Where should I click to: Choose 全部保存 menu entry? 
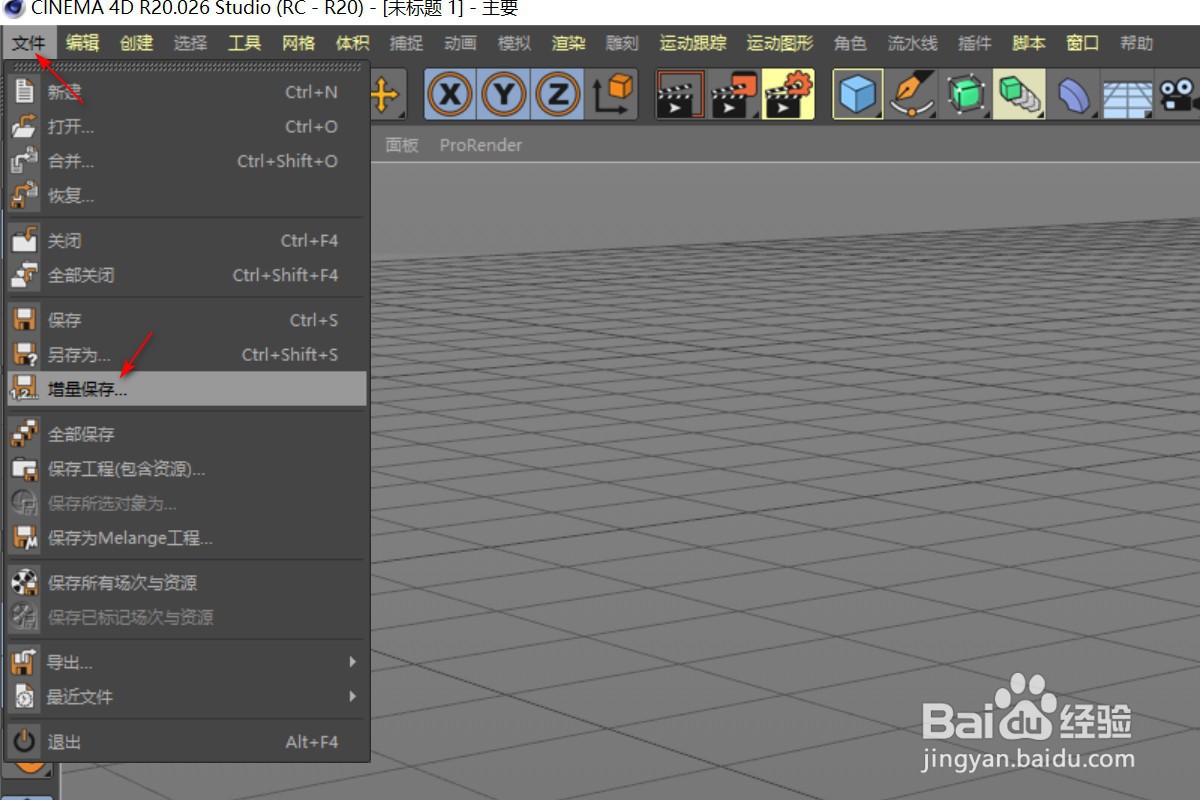click(188, 435)
